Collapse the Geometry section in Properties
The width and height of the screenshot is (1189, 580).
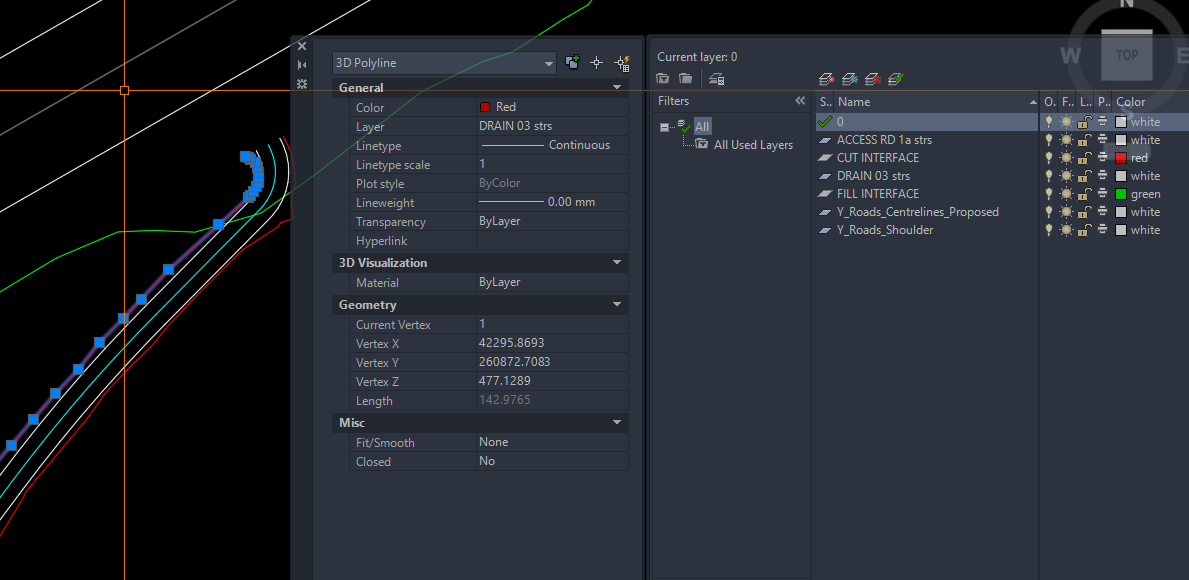point(616,305)
